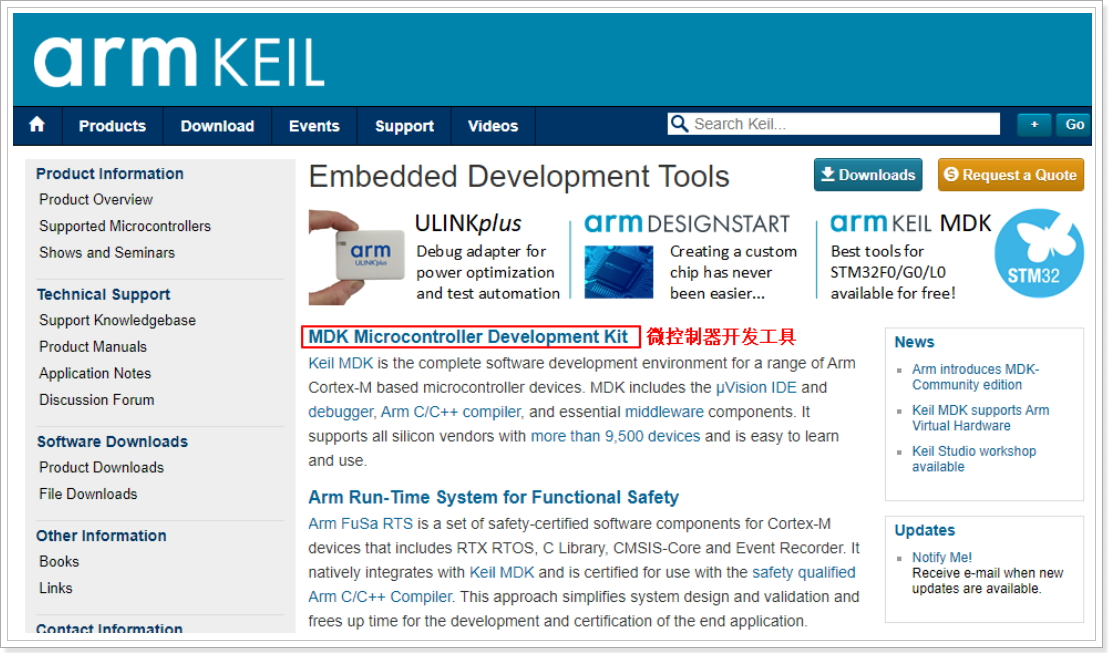Click the STM32 butterfly badge
1108x653 pixels.
[x=1039, y=253]
